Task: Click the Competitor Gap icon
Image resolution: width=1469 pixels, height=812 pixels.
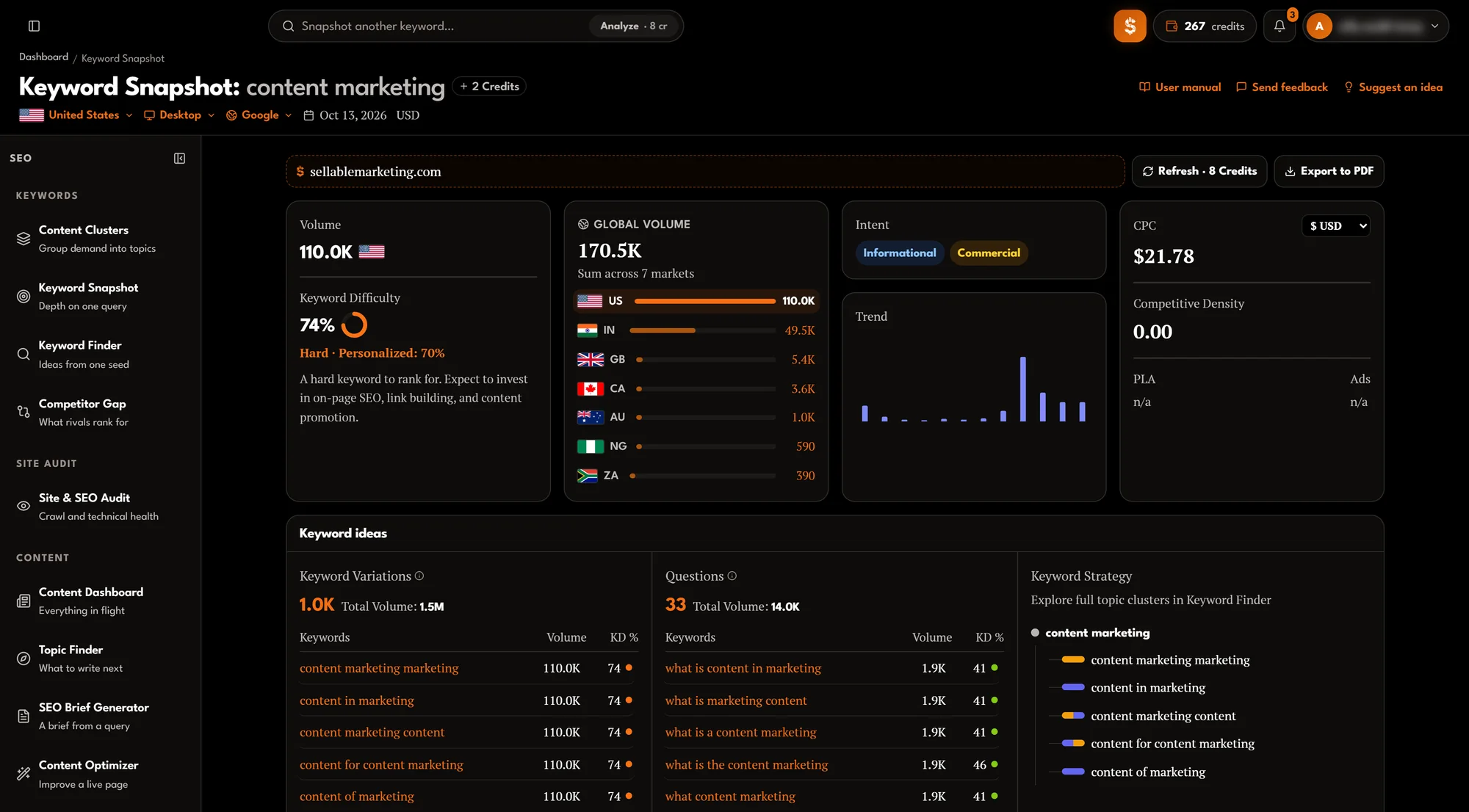Action: coord(24,412)
